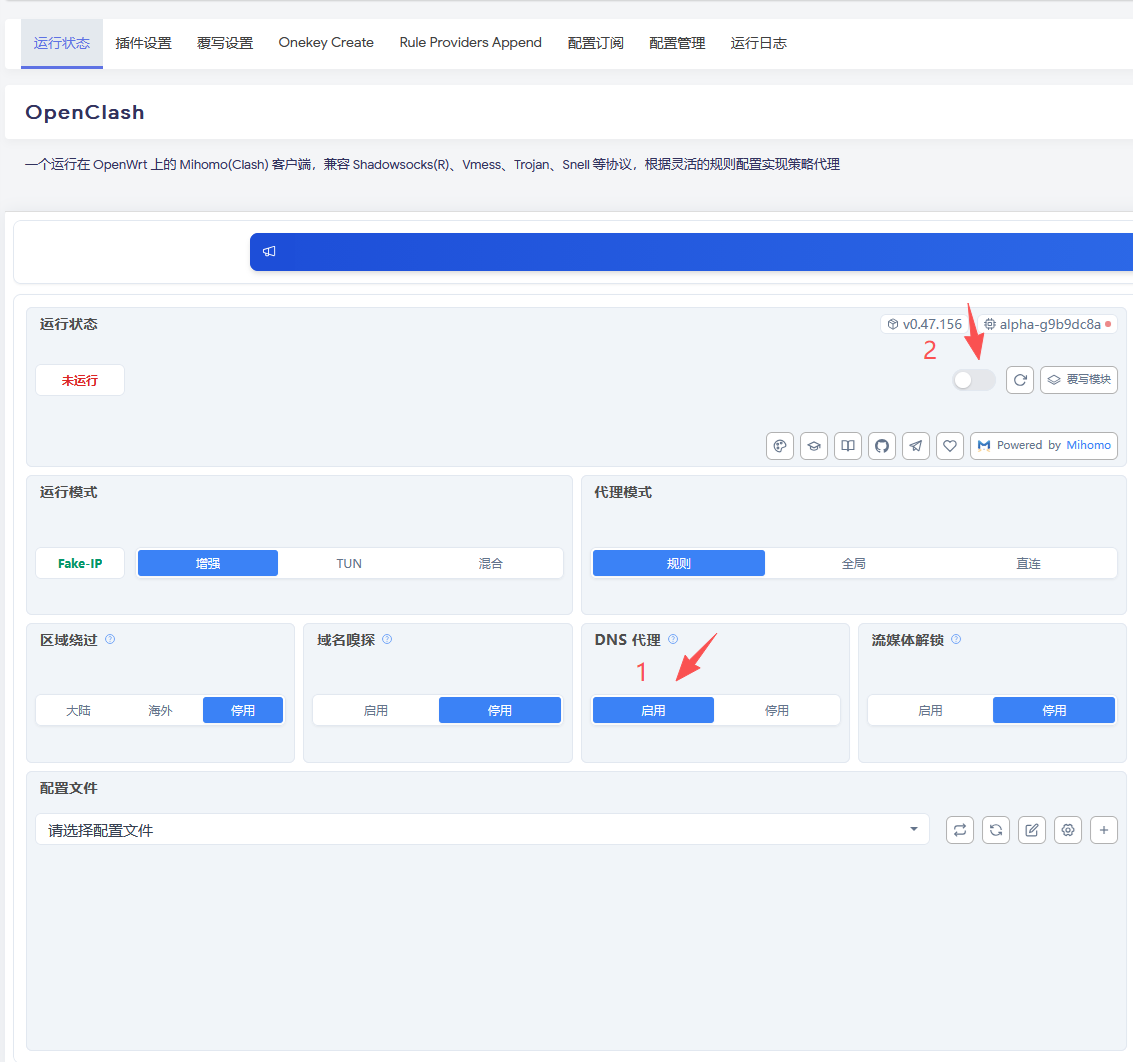Switch to the 插件设置 tab
1133x1062 pixels.
144,43
